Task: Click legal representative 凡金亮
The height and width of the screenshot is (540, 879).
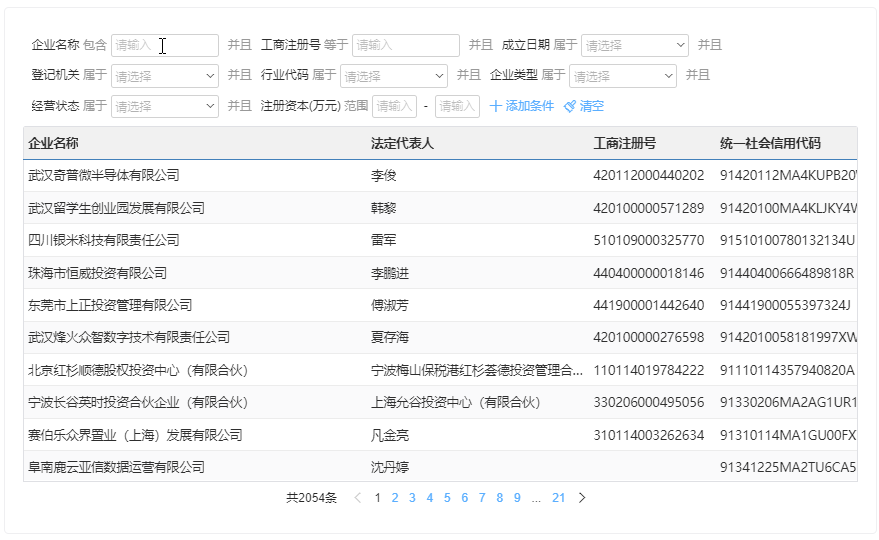Action: click(x=390, y=435)
